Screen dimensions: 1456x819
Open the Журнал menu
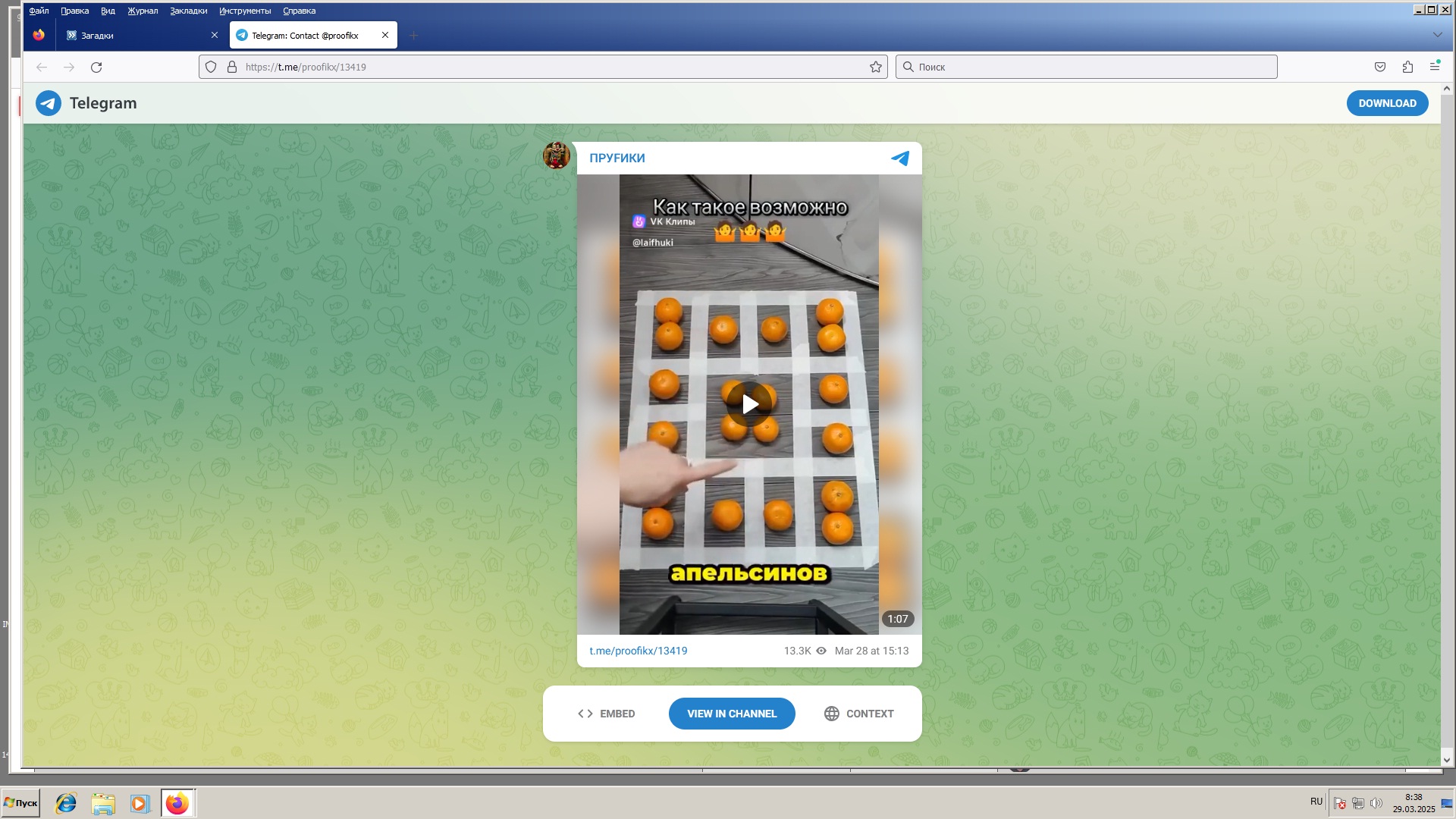(143, 11)
